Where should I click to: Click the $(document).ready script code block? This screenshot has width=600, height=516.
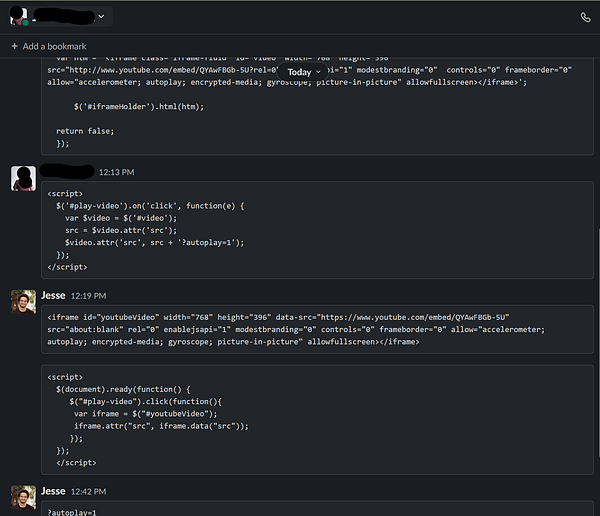tap(317, 418)
